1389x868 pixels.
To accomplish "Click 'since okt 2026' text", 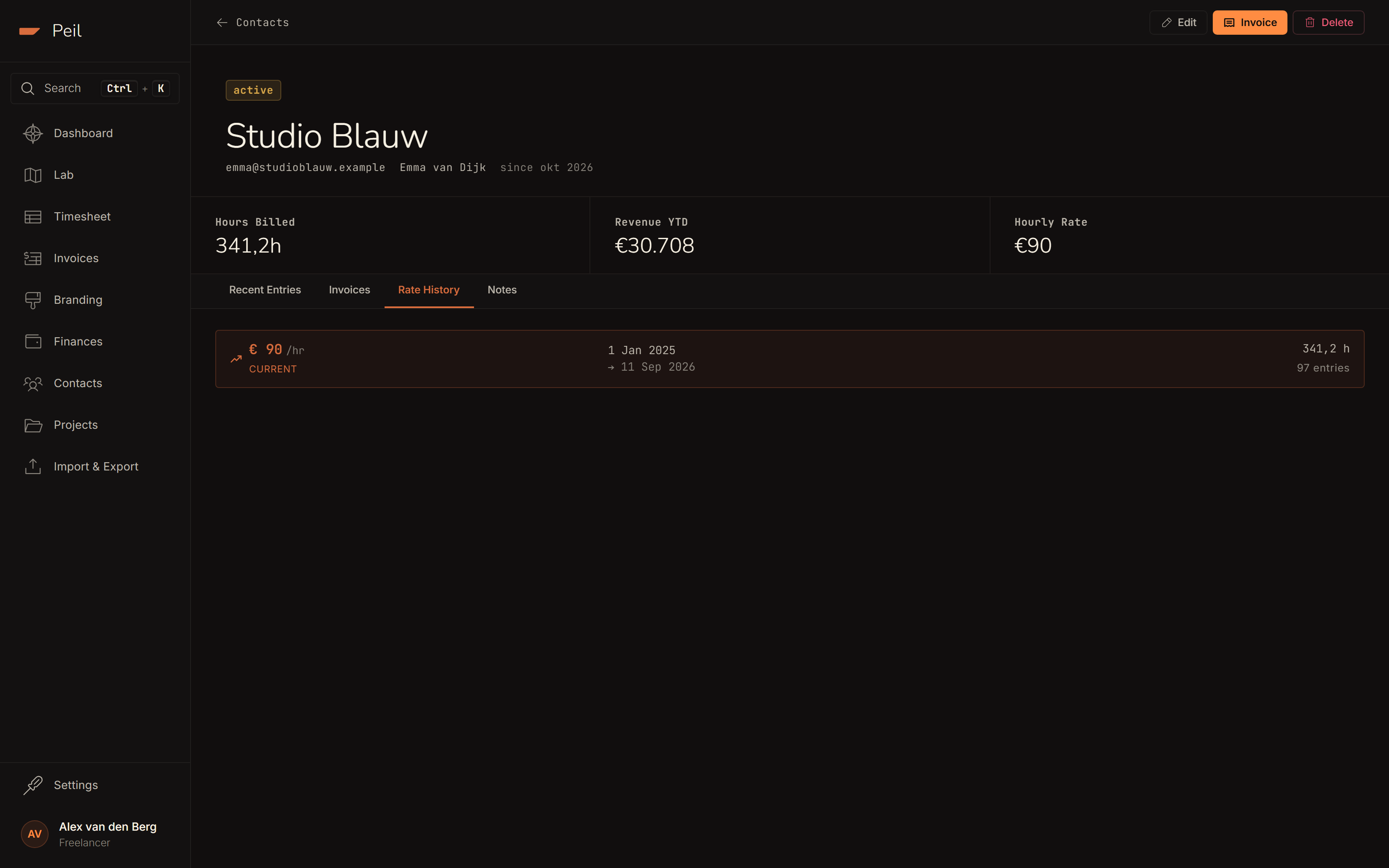I will tap(546, 168).
